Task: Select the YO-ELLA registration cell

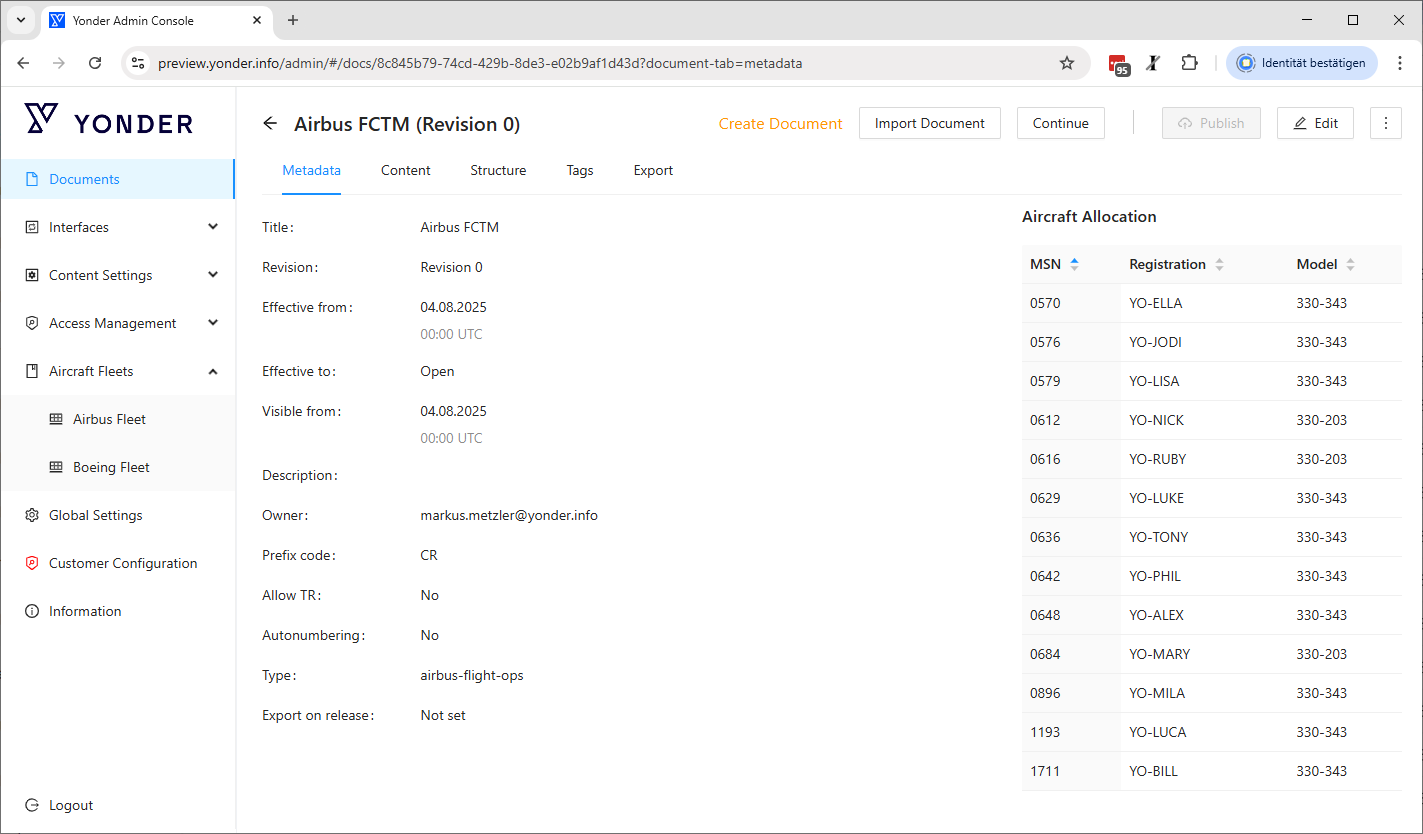Action: click(x=1204, y=303)
